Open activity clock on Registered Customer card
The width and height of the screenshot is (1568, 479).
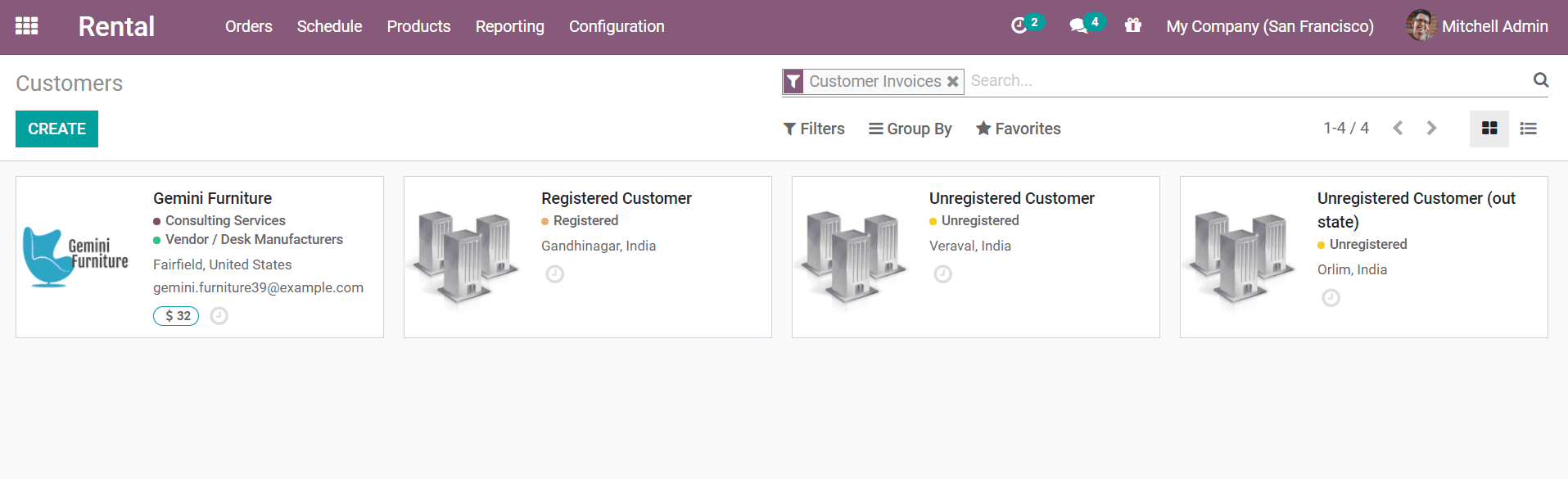click(555, 274)
